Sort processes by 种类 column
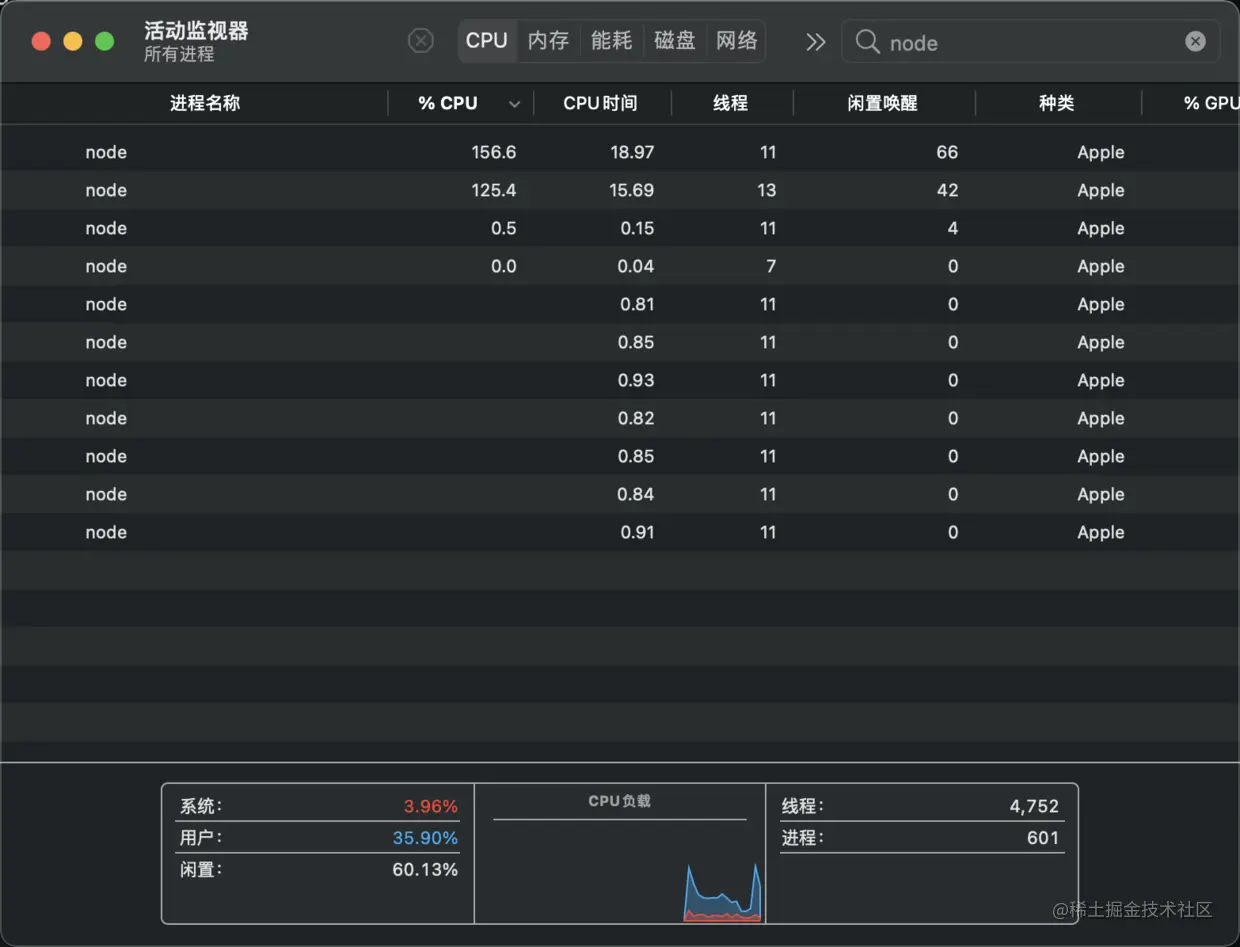The height and width of the screenshot is (947, 1240). coord(1059,103)
